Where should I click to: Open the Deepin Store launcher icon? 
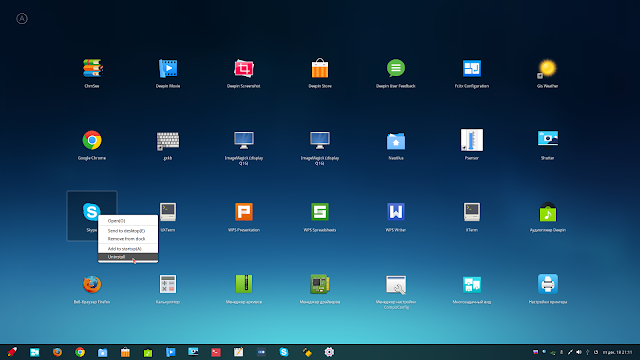(x=320, y=68)
